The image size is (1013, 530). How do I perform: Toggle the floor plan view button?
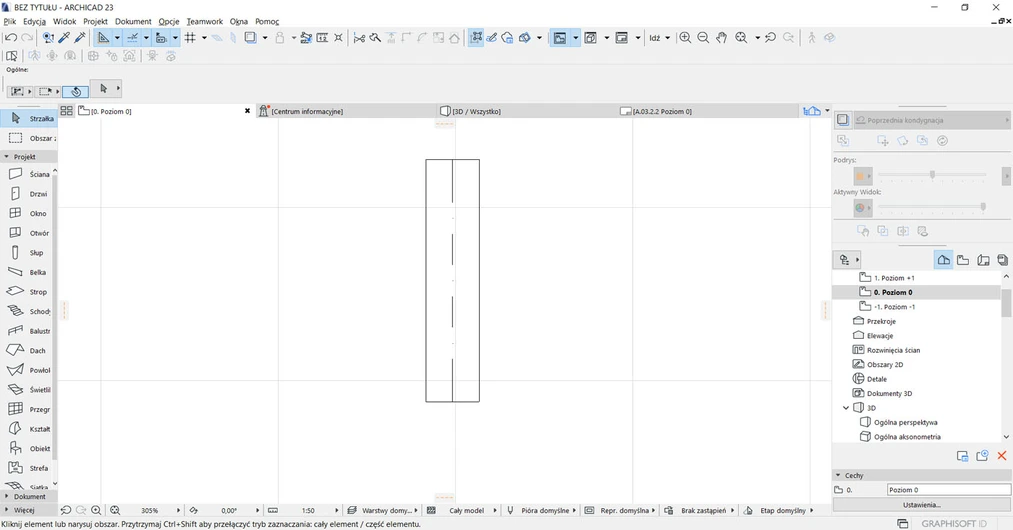tap(559, 37)
